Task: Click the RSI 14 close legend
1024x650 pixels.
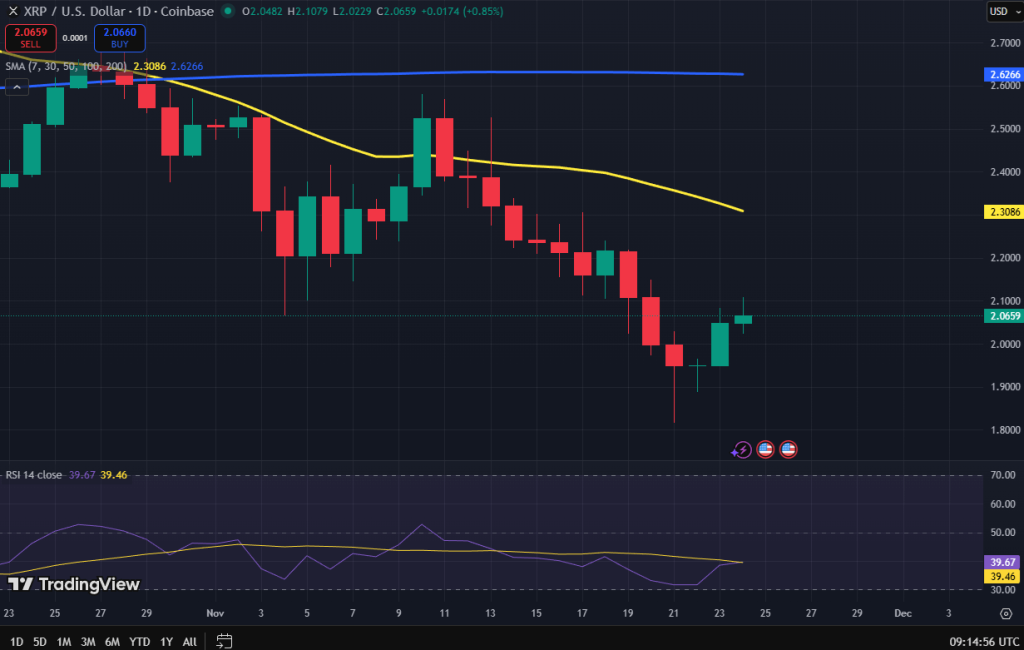Action: (34, 475)
